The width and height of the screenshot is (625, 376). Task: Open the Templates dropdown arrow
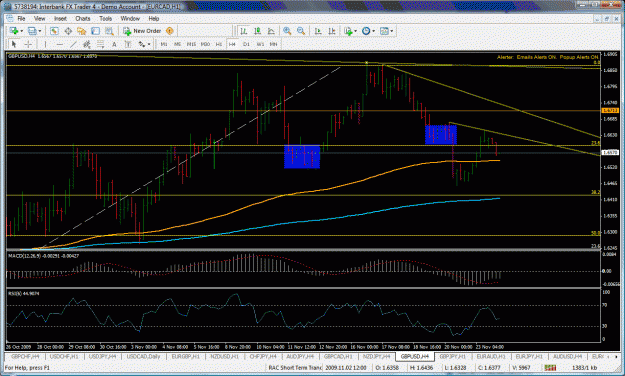[392, 31]
